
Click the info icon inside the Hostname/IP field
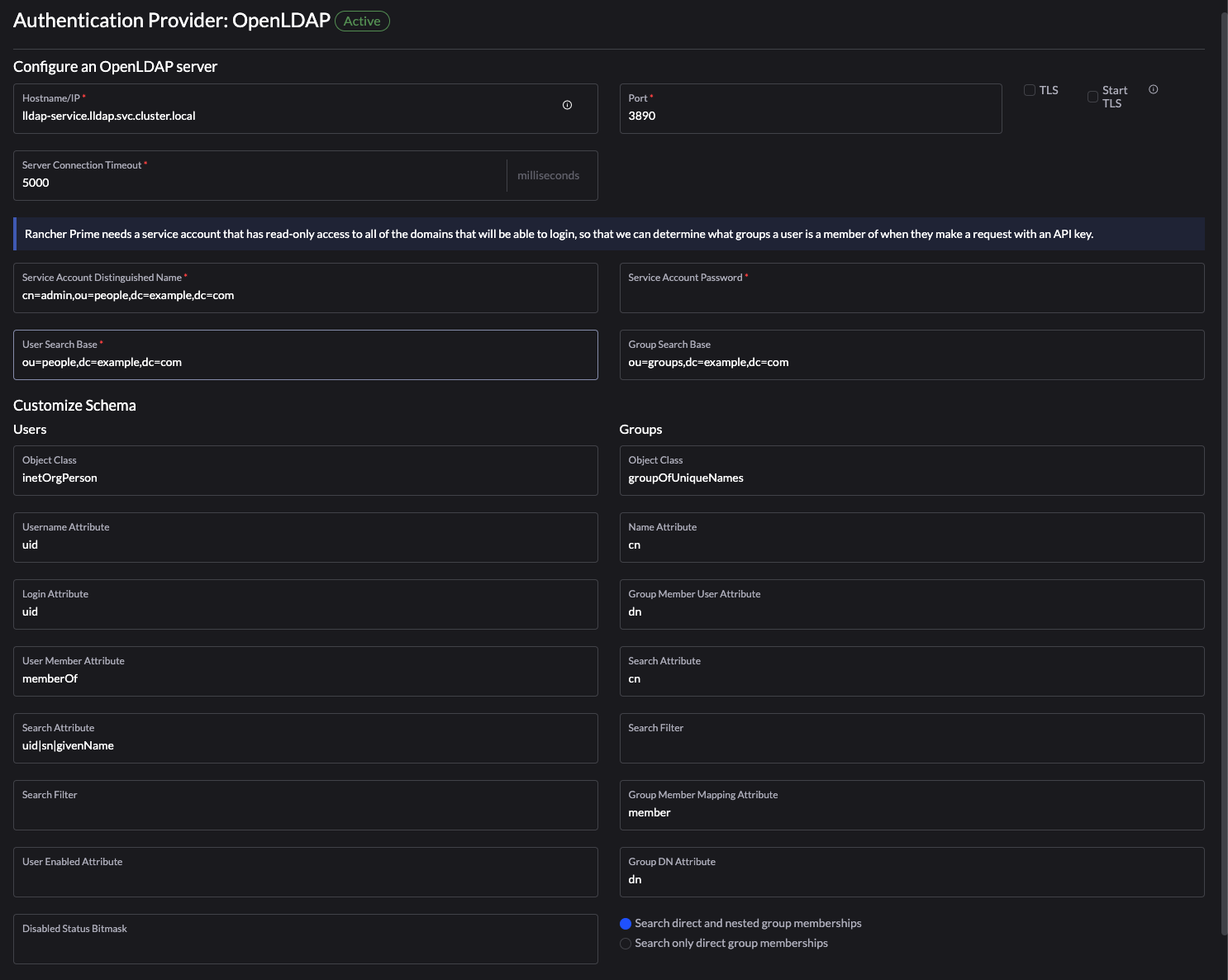pos(567,105)
